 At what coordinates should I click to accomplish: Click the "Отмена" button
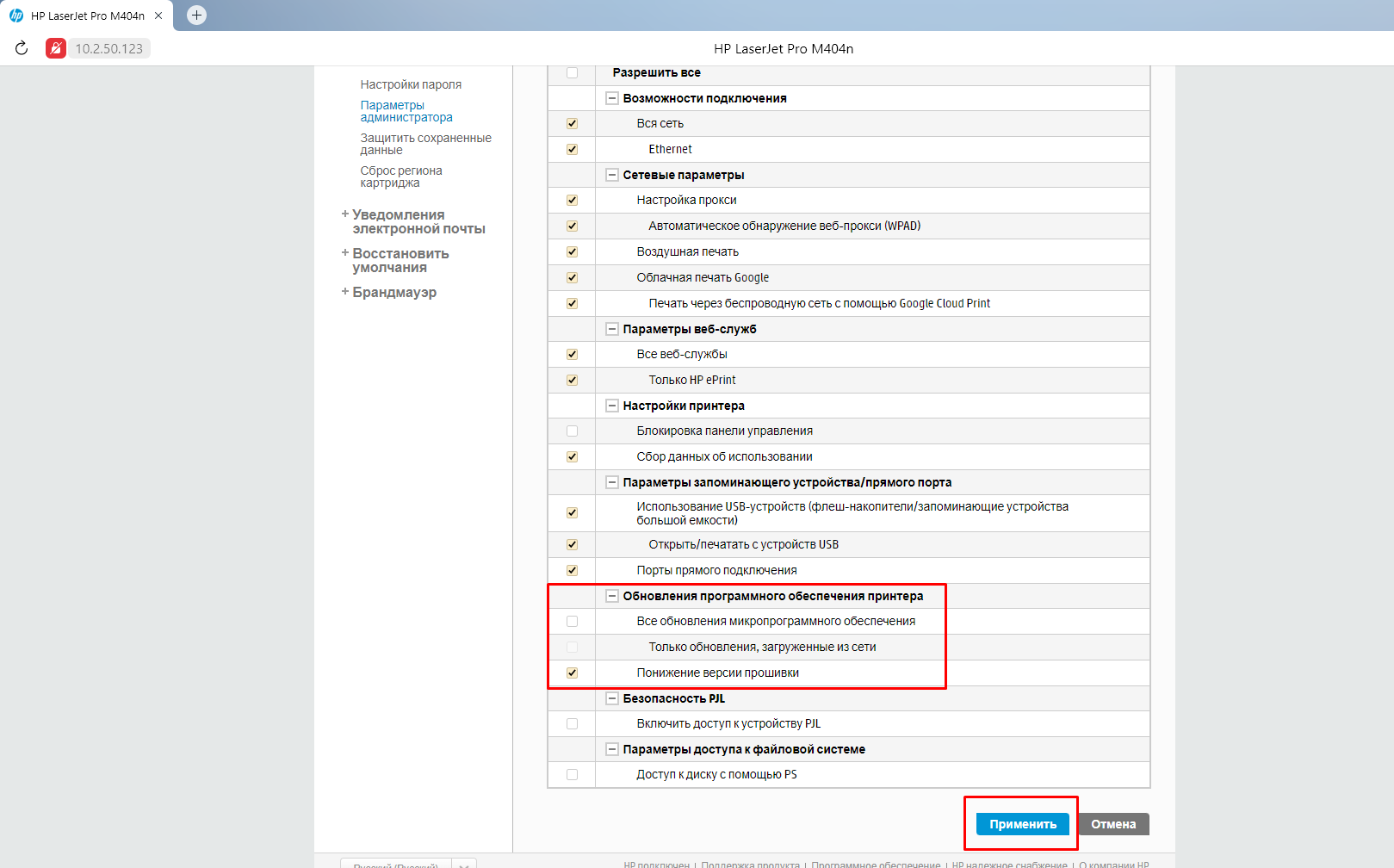click(x=1113, y=824)
